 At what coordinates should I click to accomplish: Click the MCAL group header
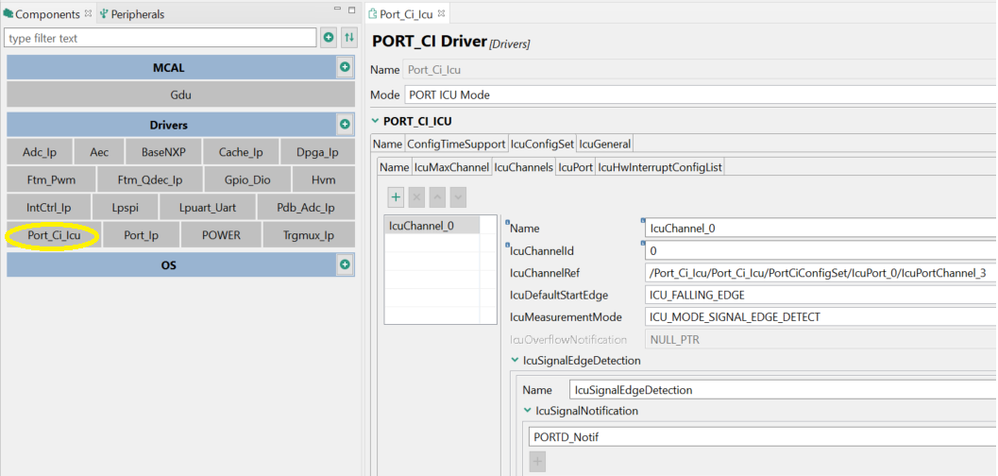pos(171,67)
